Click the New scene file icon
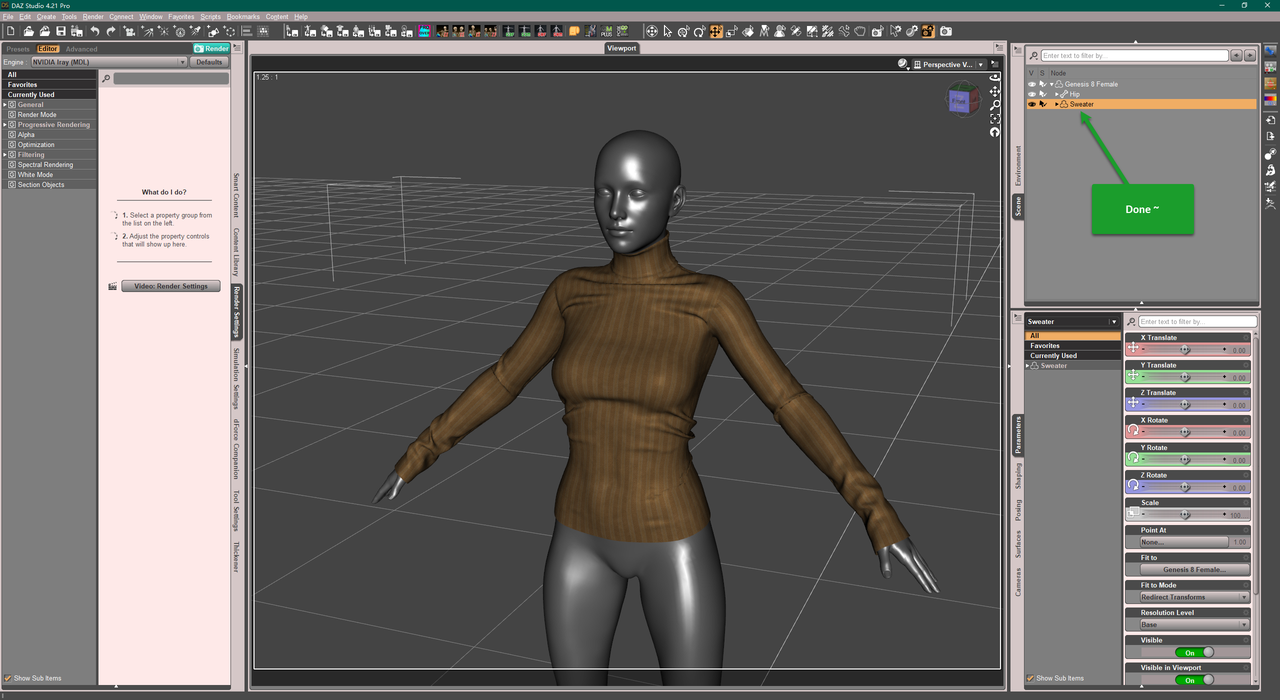The image size is (1280, 700). [x=10, y=31]
